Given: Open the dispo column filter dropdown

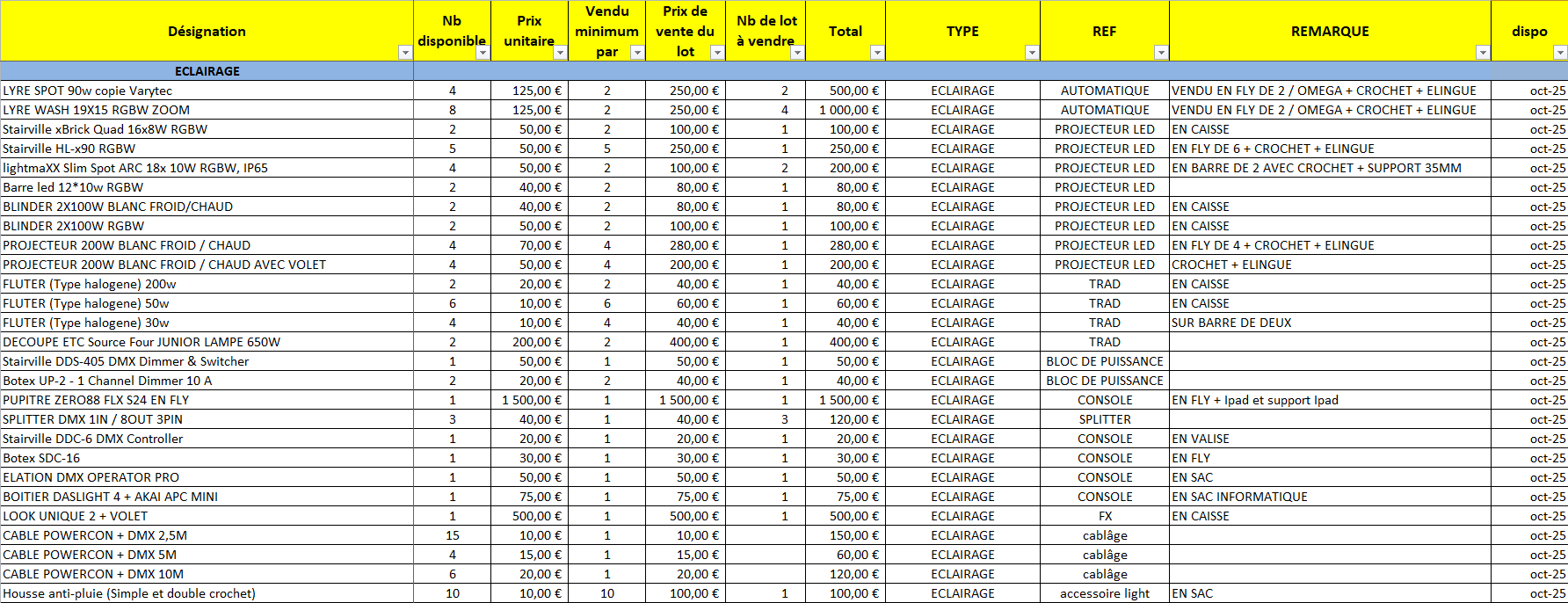Looking at the screenshot, I should 1560,53.
